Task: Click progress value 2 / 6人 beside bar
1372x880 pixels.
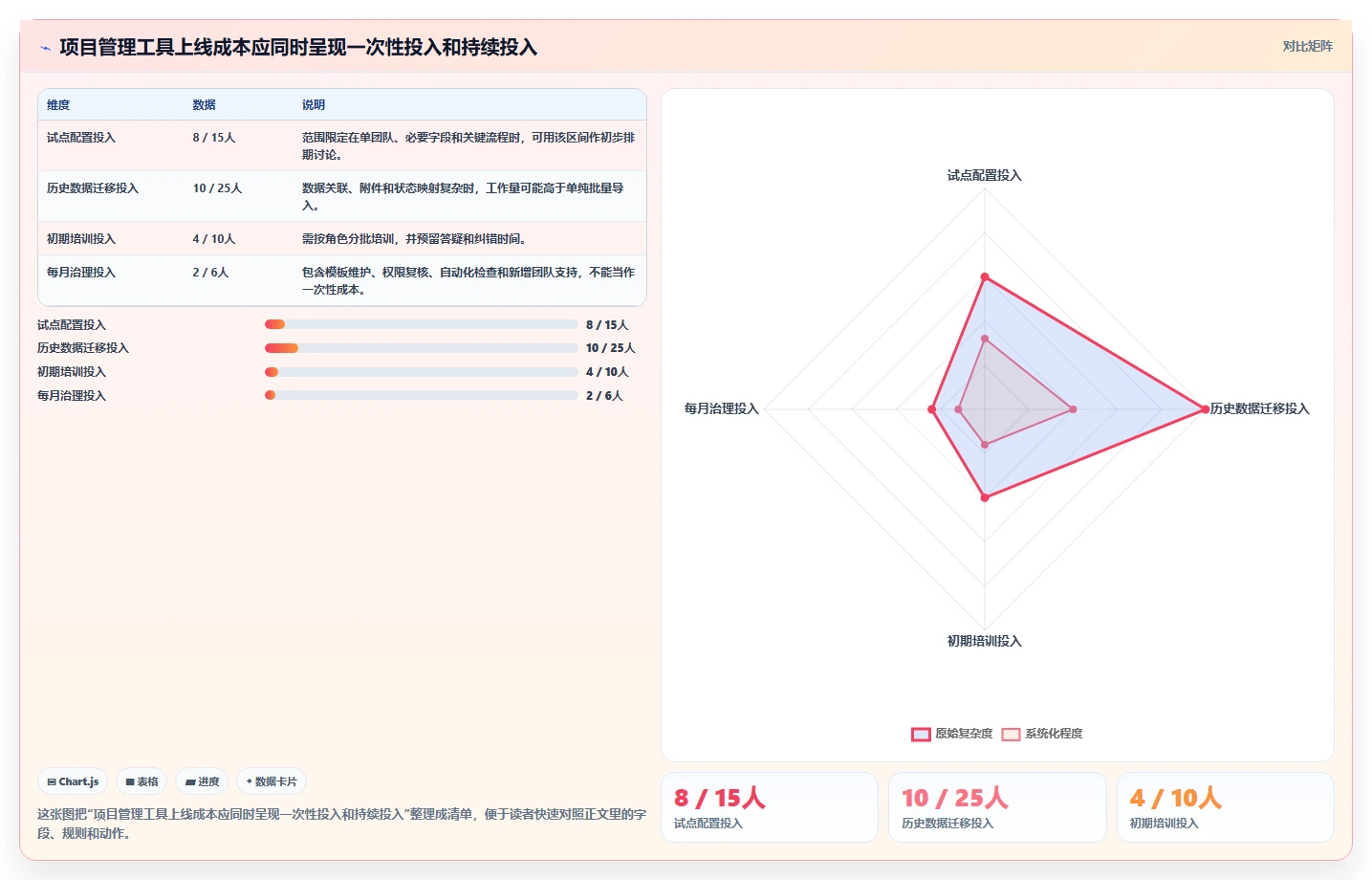Action: click(x=604, y=396)
